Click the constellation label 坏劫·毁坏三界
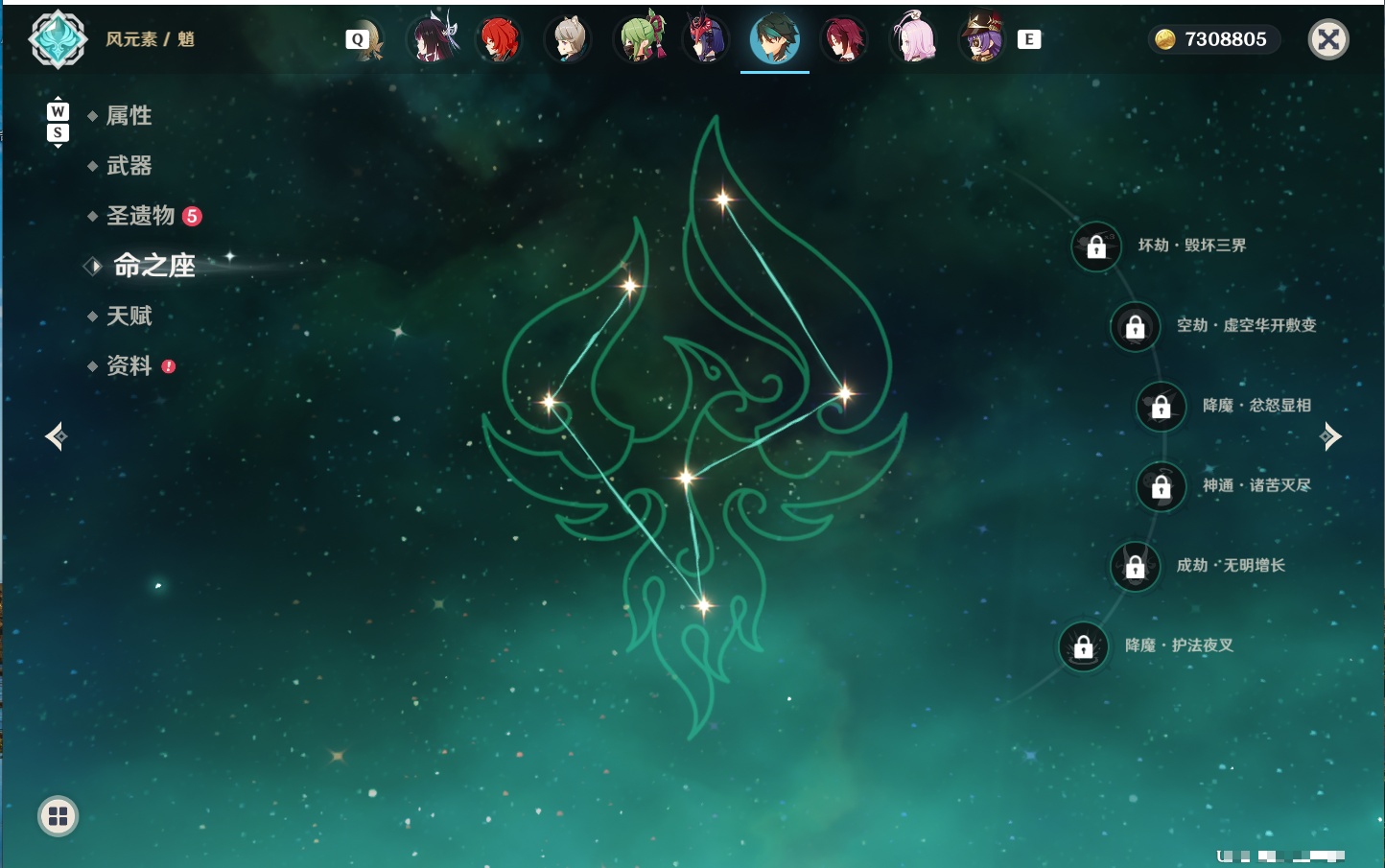The width and height of the screenshot is (1385, 868). point(1192,246)
